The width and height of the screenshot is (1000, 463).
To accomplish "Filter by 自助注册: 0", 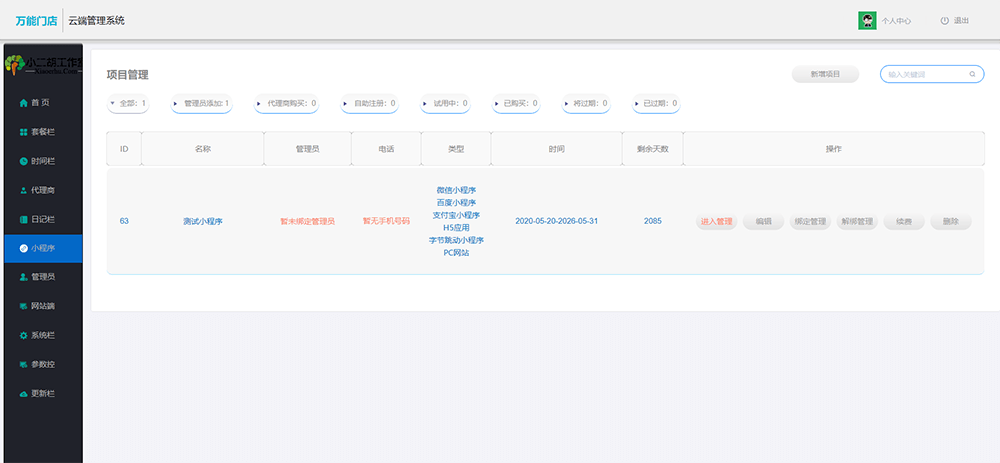I will pos(370,103).
